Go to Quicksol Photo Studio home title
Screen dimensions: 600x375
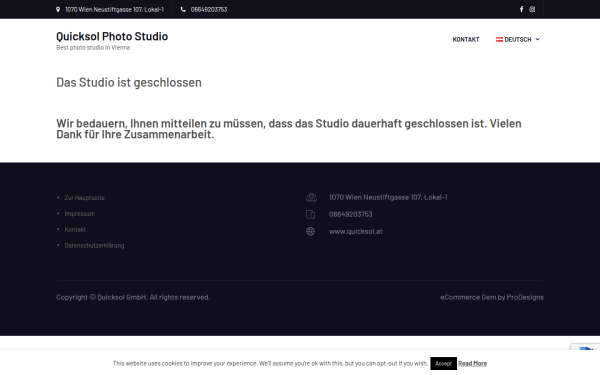click(112, 36)
